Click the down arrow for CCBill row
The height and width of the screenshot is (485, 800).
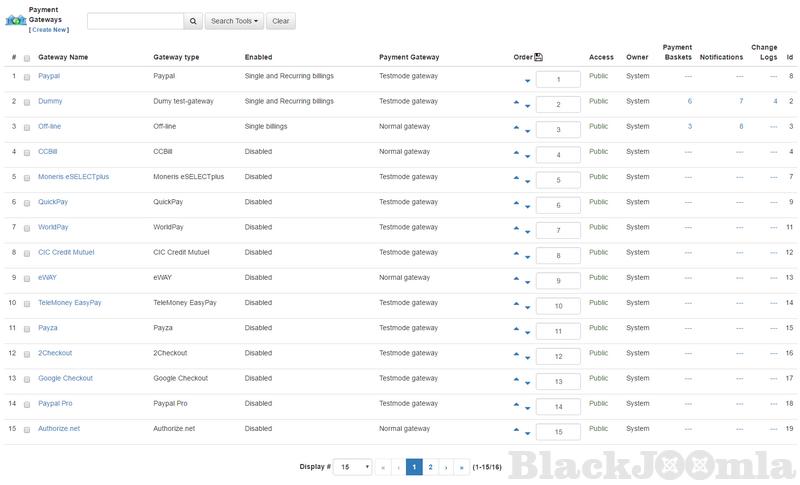(x=527, y=155)
